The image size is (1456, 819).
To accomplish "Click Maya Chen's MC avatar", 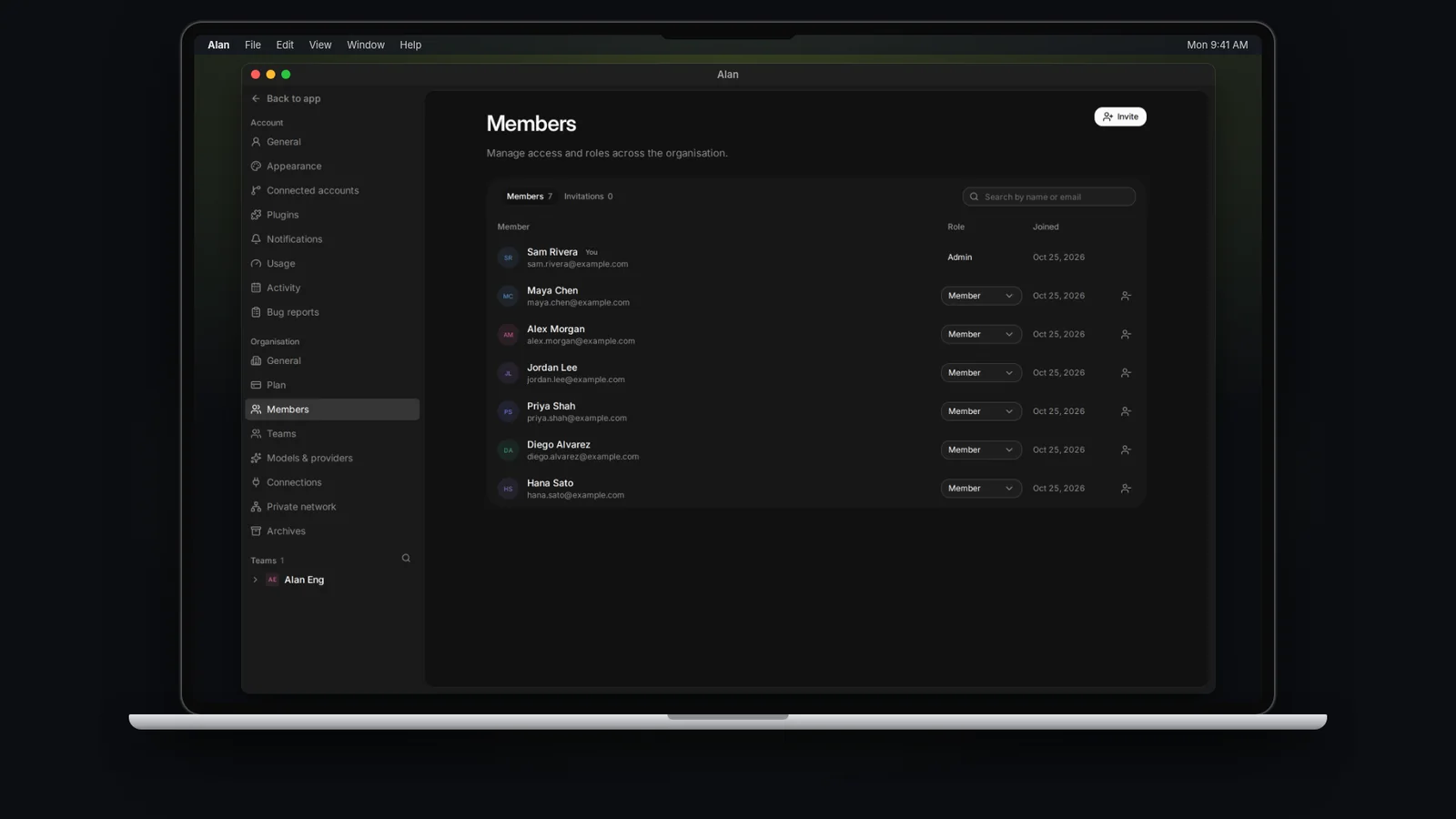I will coord(508,296).
